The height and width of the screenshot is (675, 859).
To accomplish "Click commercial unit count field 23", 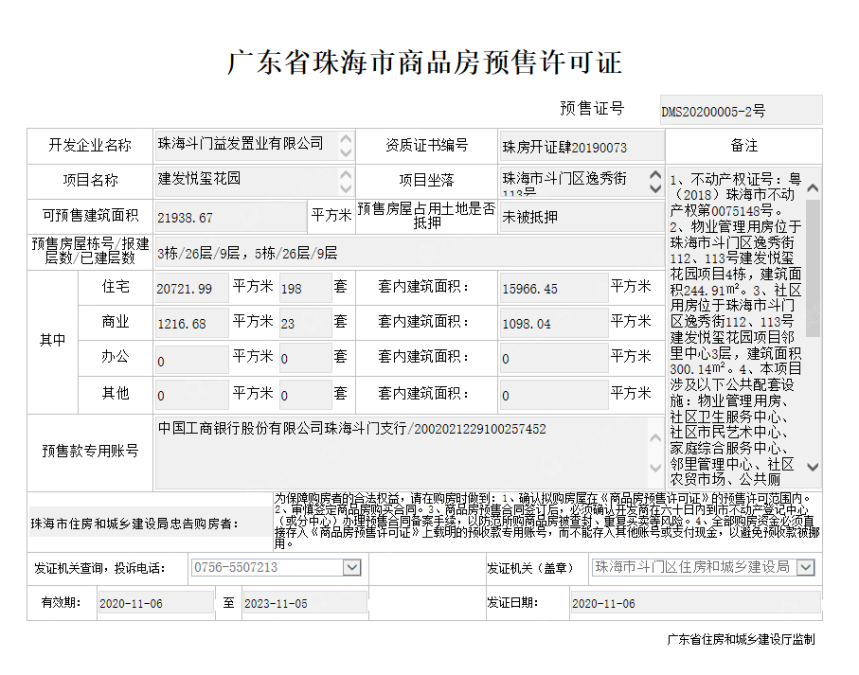I will point(306,323).
